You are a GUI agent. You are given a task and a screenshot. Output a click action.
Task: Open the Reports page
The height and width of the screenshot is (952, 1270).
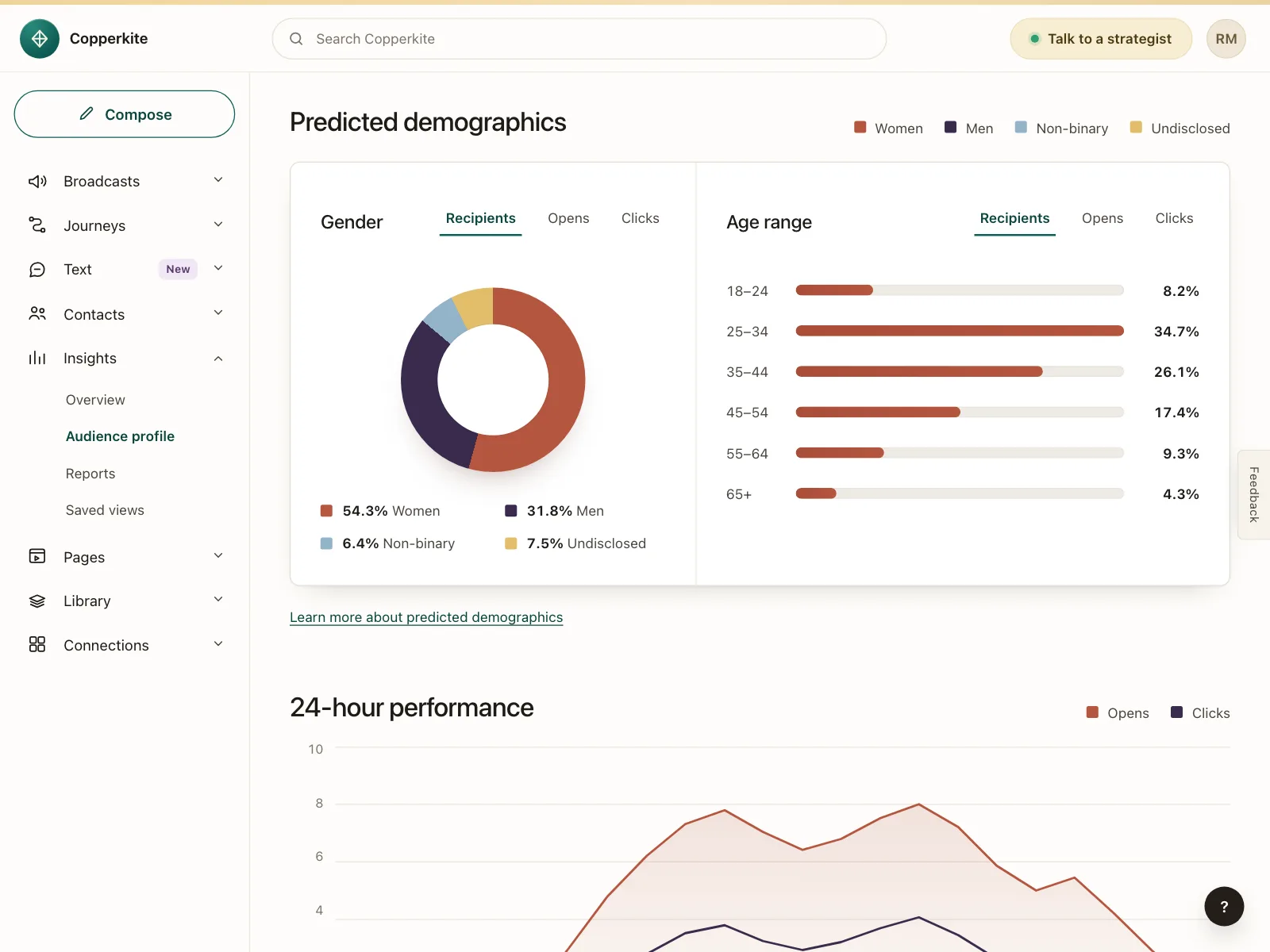[x=90, y=474]
